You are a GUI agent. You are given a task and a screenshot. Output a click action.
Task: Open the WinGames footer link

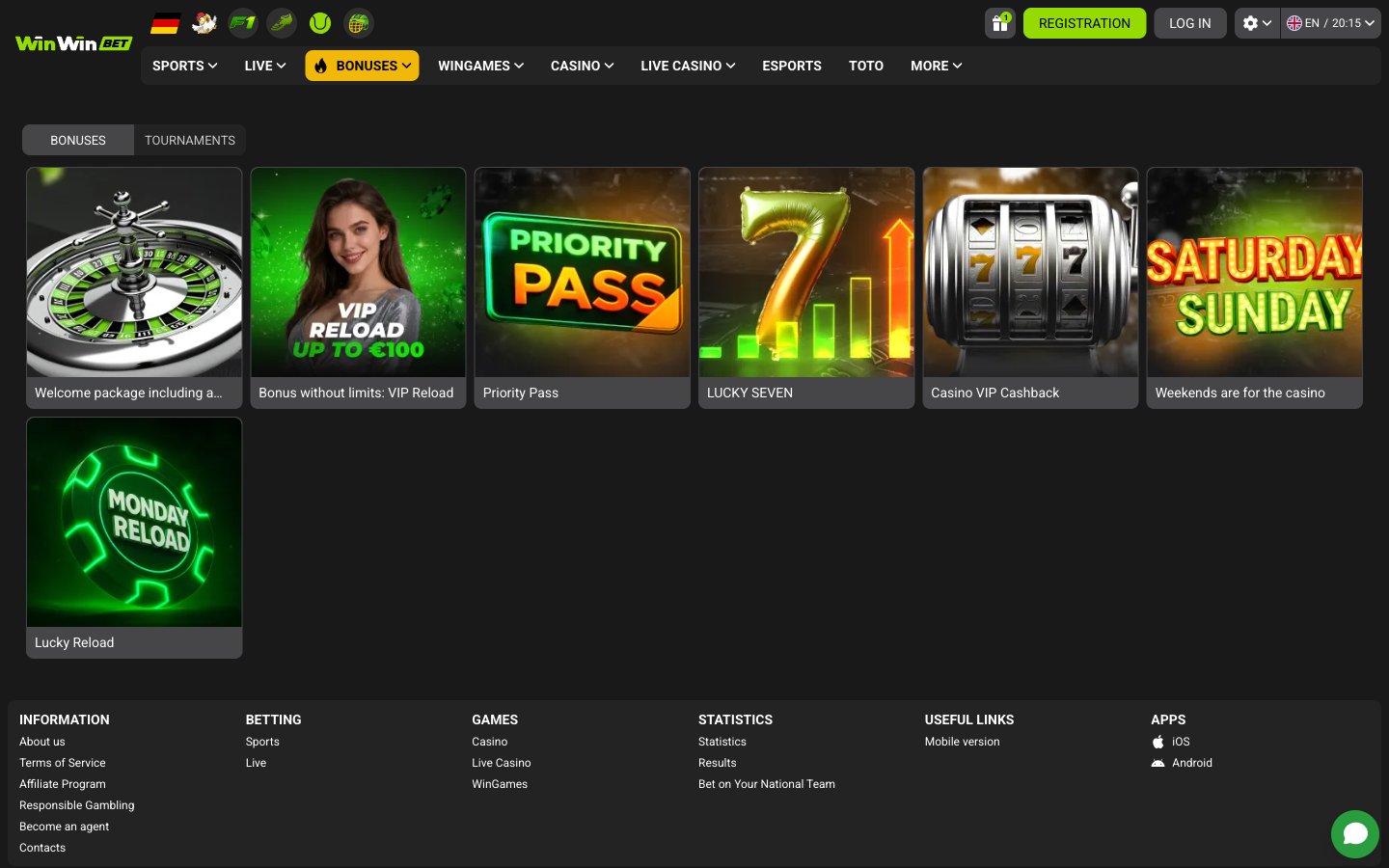pos(500,784)
